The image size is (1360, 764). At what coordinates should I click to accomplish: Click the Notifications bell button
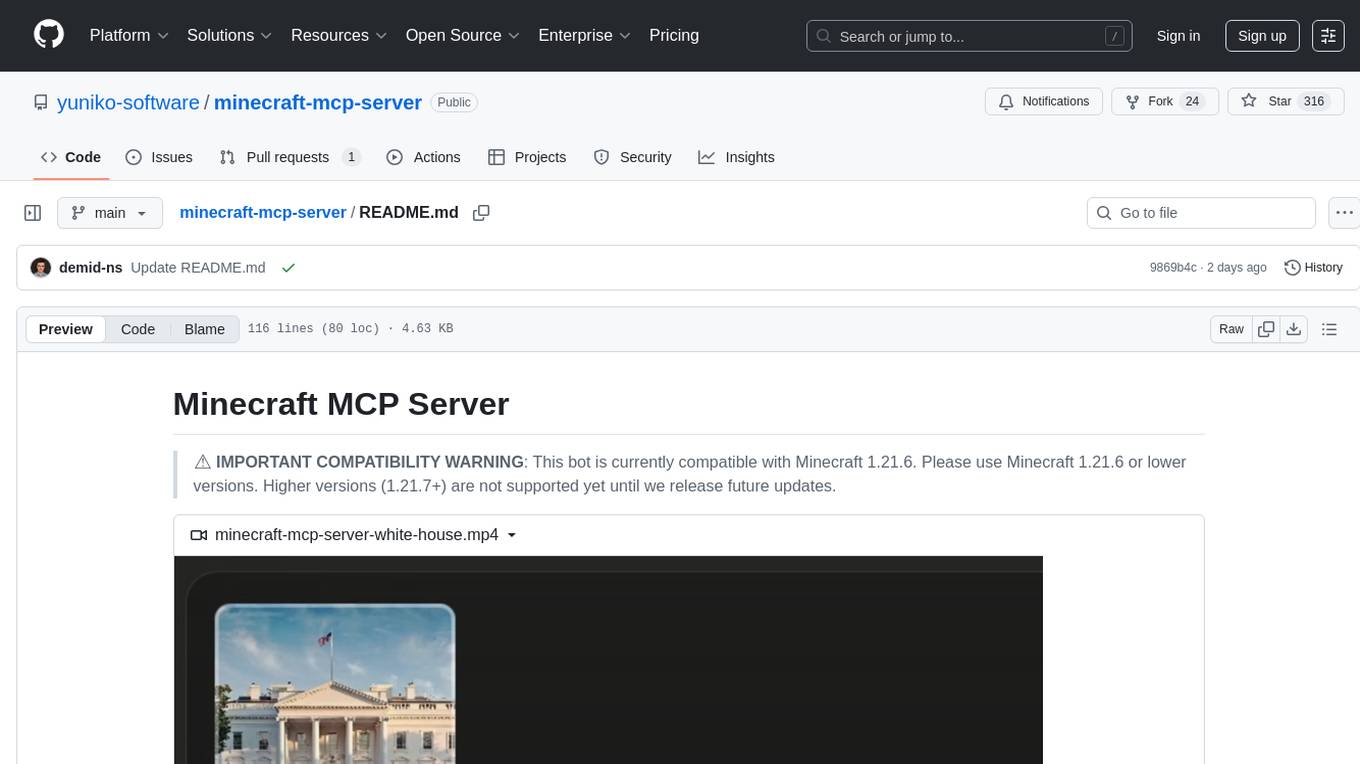pyautogui.click(x=1044, y=102)
